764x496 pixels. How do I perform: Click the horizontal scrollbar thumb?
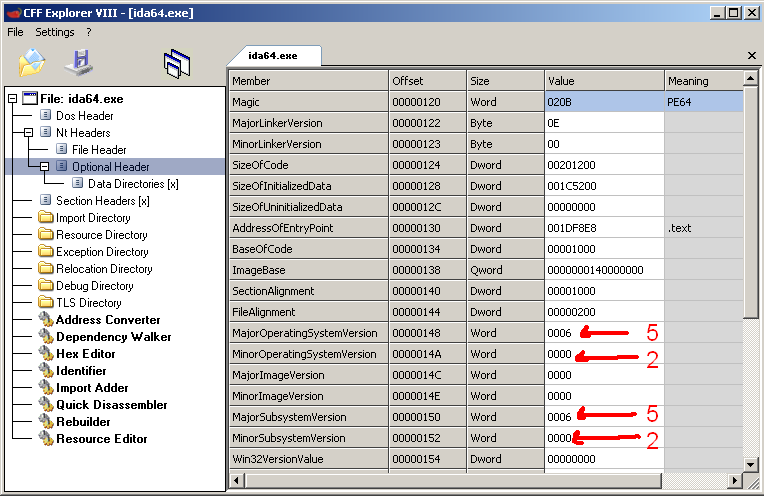click(453, 481)
